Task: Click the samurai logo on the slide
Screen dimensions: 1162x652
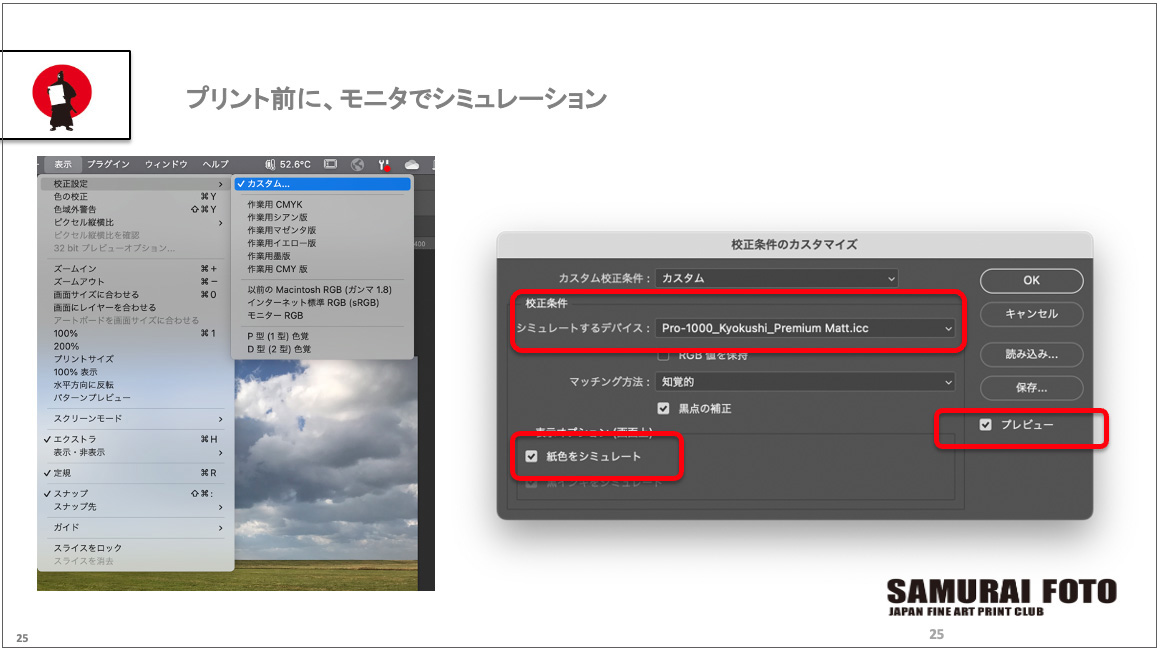Action: point(62,96)
